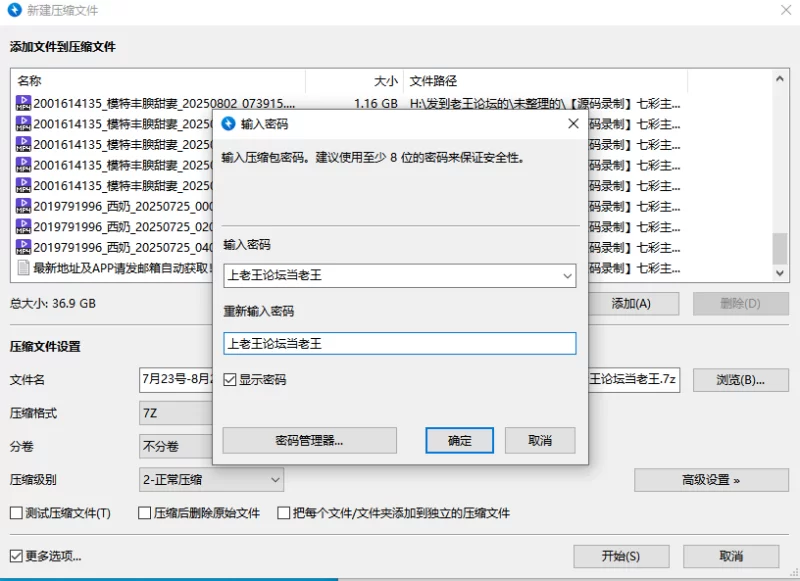The image size is (800, 581).
Task: Sort by the 大小 column header
Action: (x=355, y=81)
